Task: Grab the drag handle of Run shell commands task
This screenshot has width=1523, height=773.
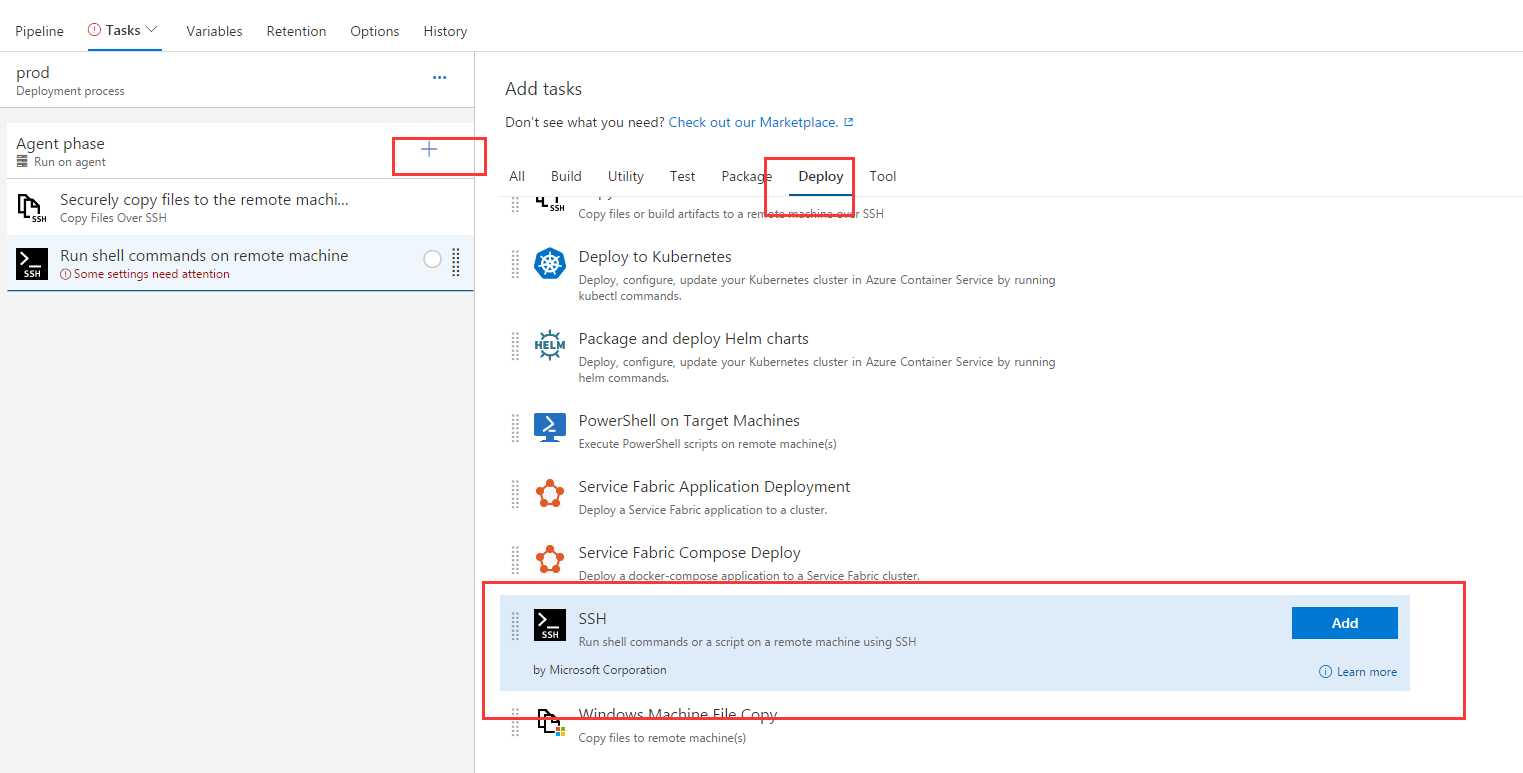Action: coord(456,262)
